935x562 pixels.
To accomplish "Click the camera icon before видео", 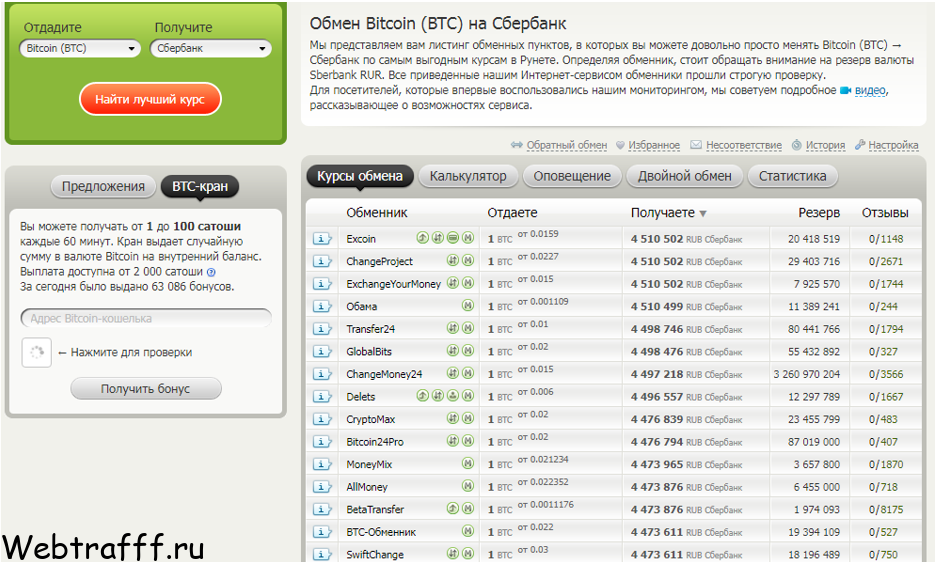I will click(846, 91).
